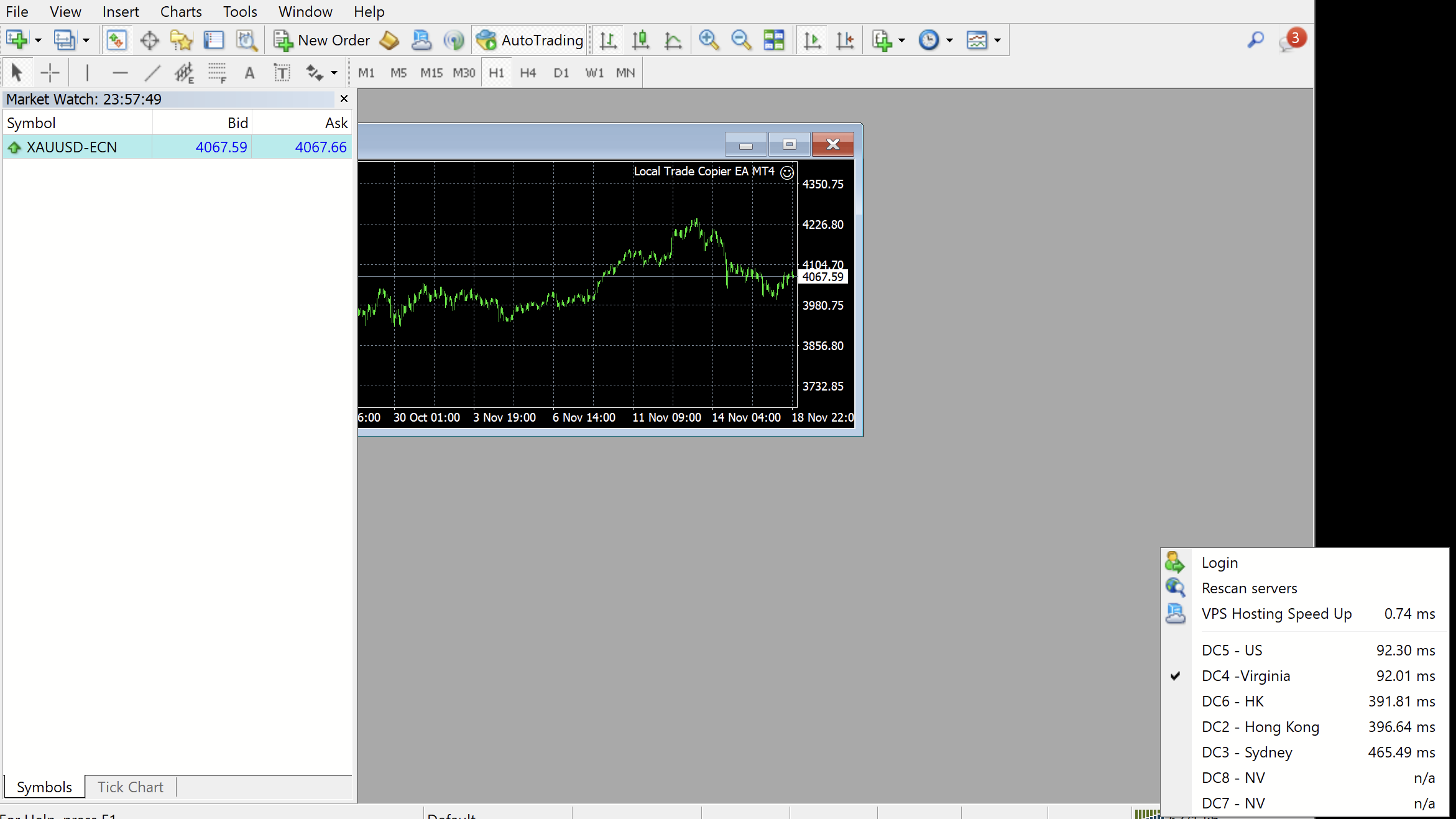Screen dimensions: 1456x819
Task: Draw a trendline with the trendline tool
Action: pyautogui.click(x=152, y=73)
